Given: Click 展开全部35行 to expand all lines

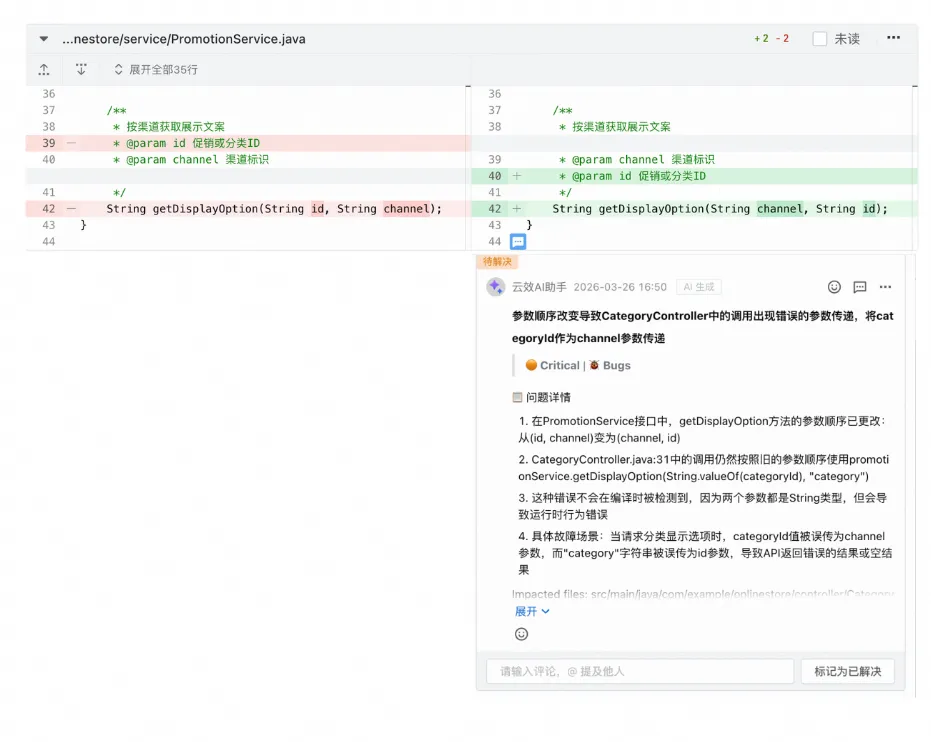Looking at the screenshot, I should tap(156, 69).
